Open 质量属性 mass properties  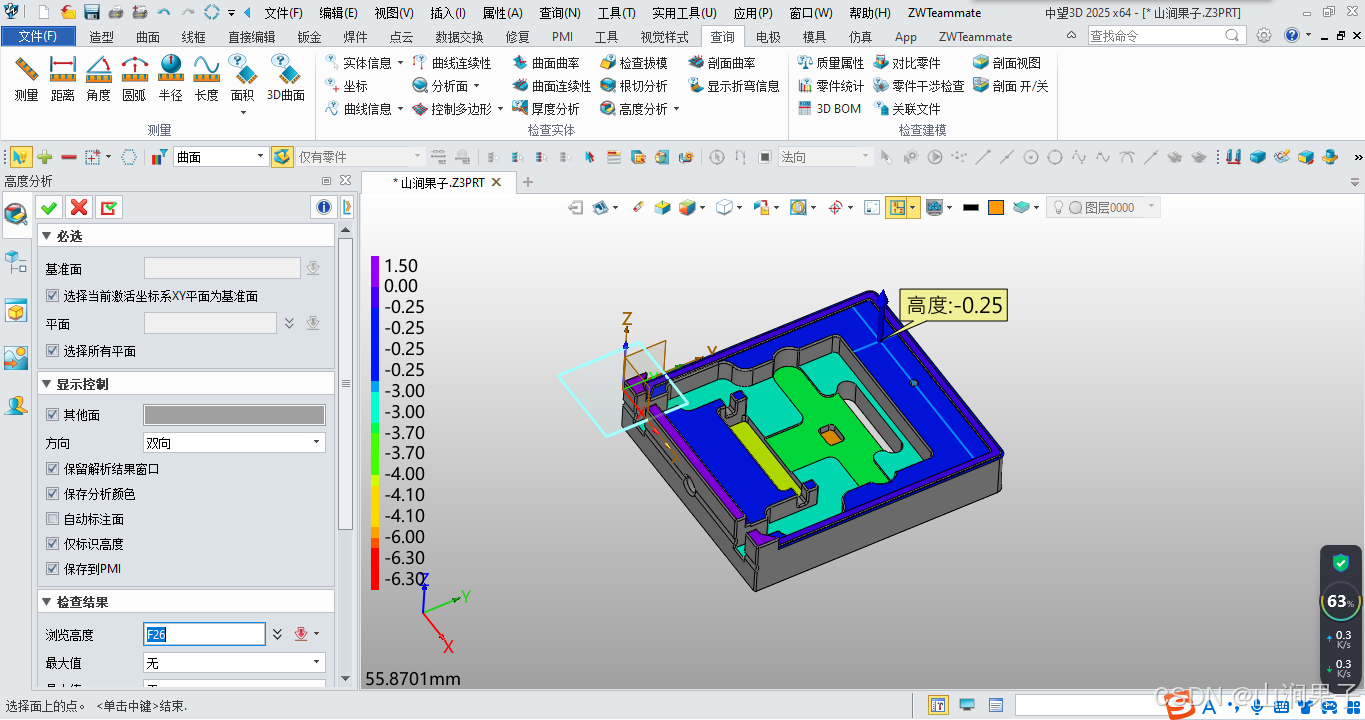[831, 63]
